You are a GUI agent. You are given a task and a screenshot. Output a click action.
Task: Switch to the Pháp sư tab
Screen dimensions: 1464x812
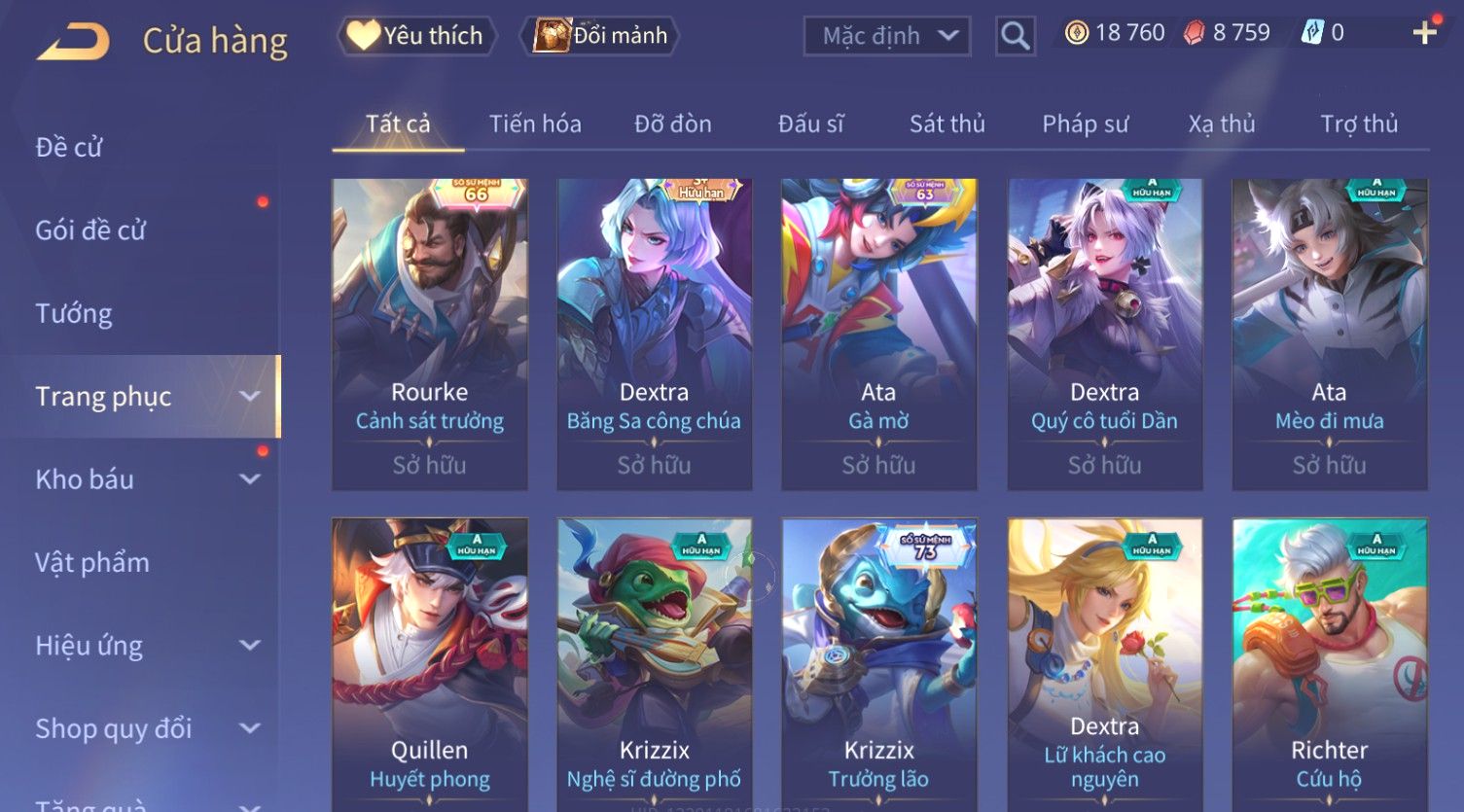pos(1085,124)
